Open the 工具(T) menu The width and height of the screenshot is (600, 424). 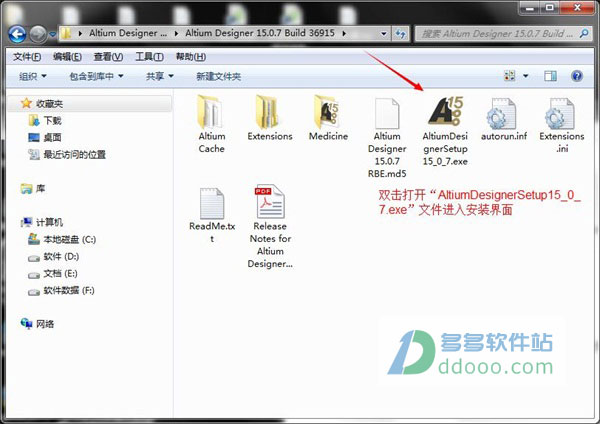[x=150, y=57]
